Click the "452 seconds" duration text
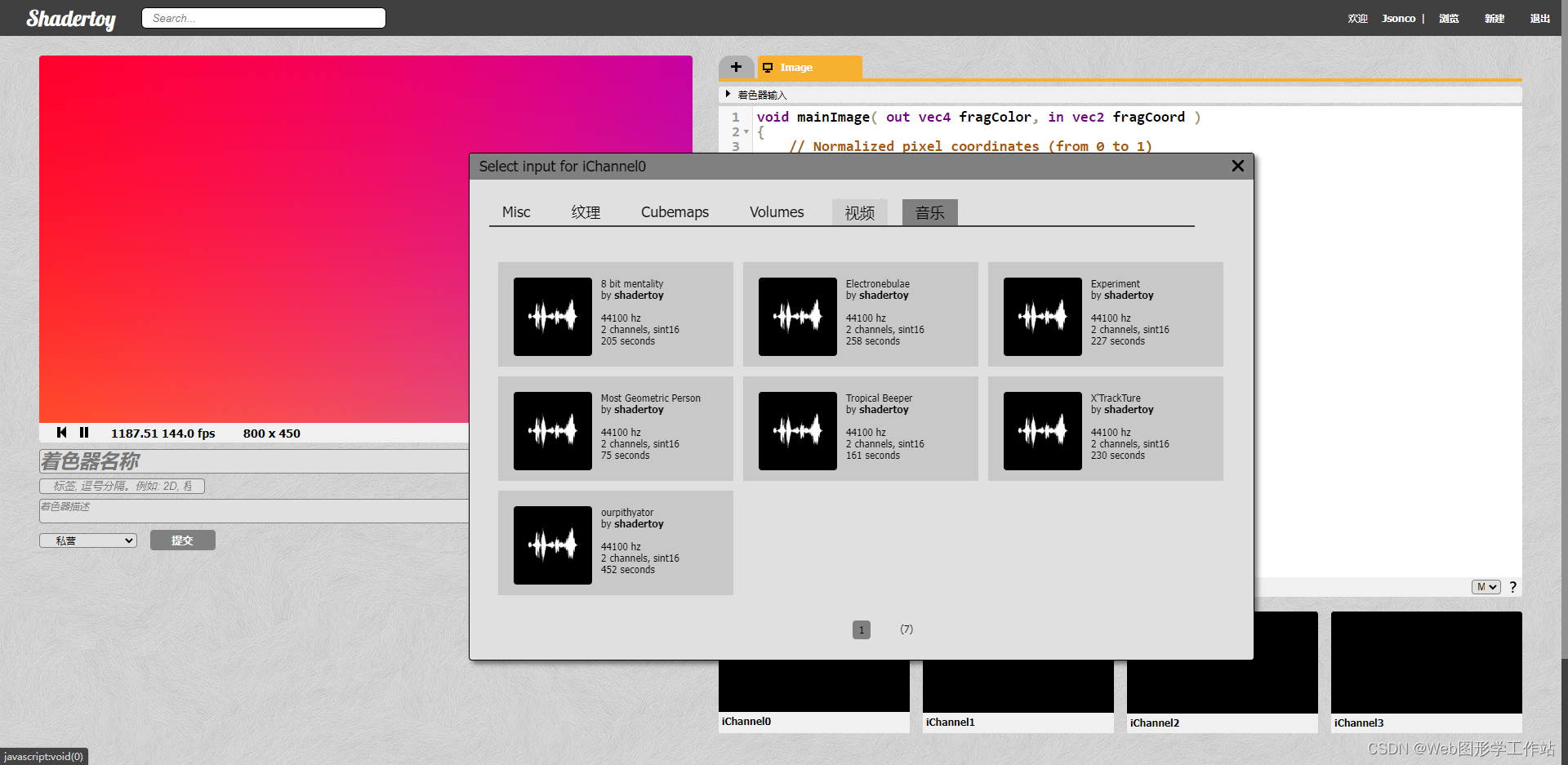The width and height of the screenshot is (1568, 765). click(x=628, y=570)
